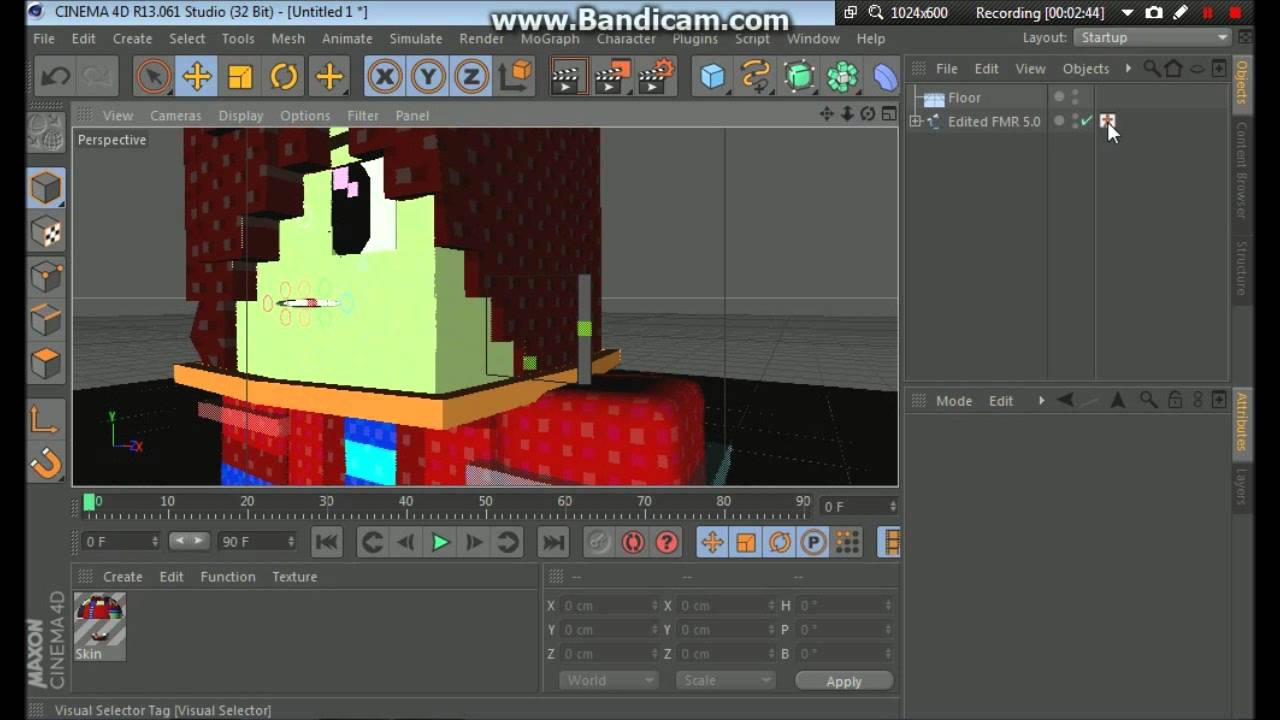Toggle snapping magnet icon
This screenshot has height=720, width=1280.
click(x=45, y=463)
